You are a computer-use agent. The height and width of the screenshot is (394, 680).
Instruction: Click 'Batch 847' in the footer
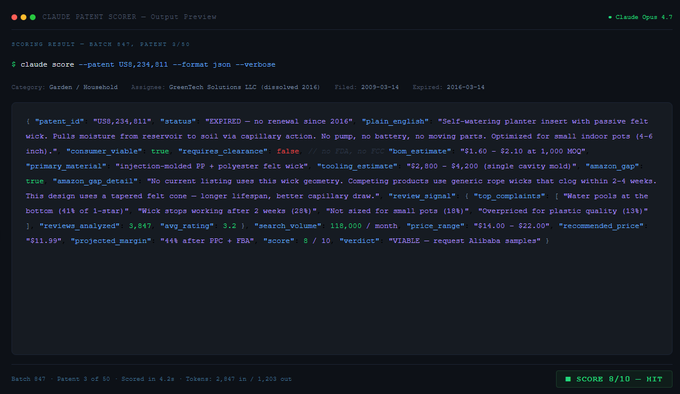pyautogui.click(x=28, y=379)
